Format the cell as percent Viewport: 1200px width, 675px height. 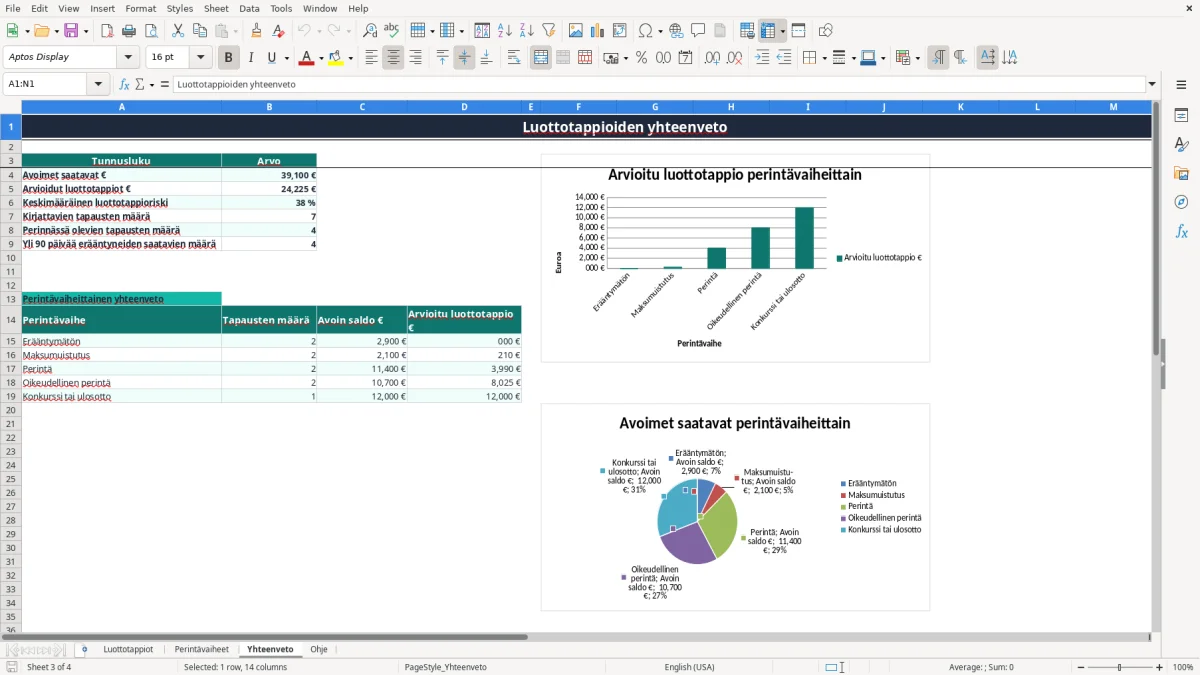642,58
